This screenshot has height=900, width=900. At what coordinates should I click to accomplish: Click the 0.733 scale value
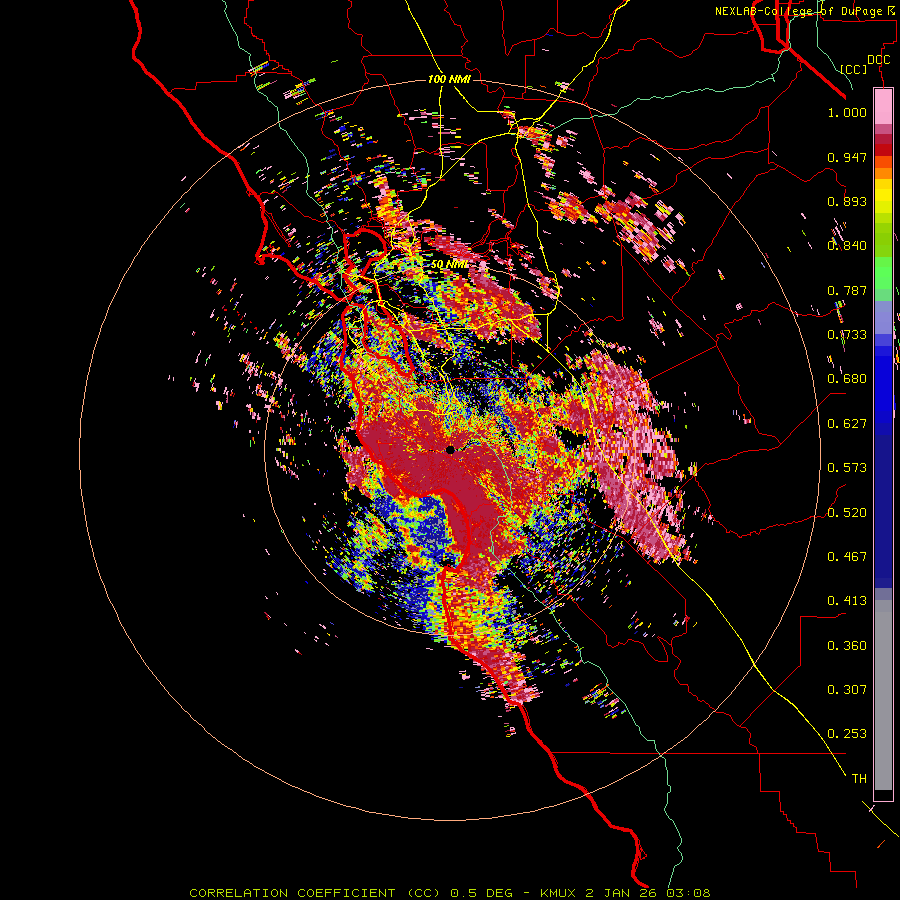pos(847,335)
